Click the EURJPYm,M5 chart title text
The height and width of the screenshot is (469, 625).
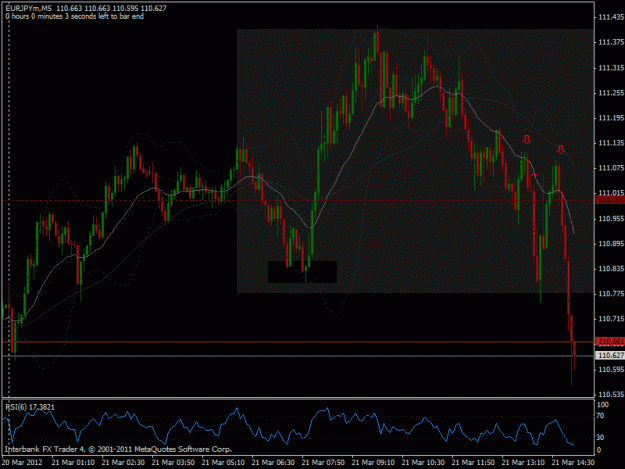[x=29, y=8]
